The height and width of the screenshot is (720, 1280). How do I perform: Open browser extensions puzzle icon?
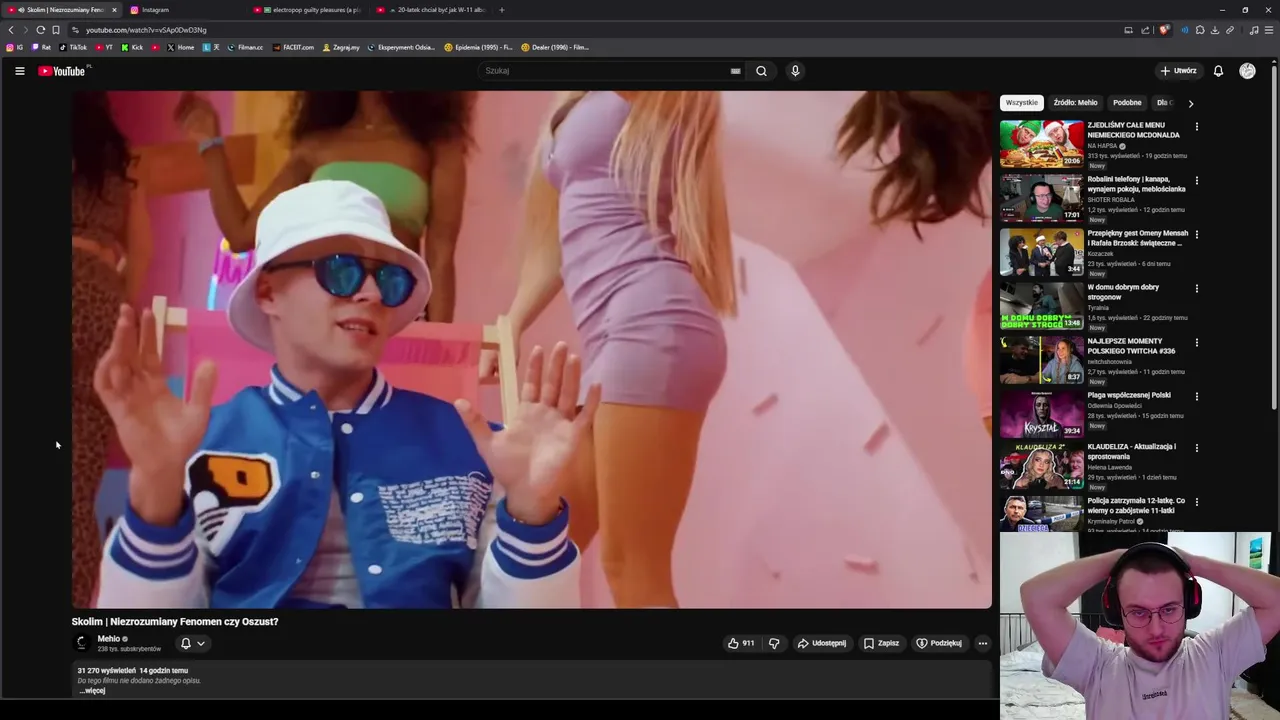pyautogui.click(x=1200, y=30)
